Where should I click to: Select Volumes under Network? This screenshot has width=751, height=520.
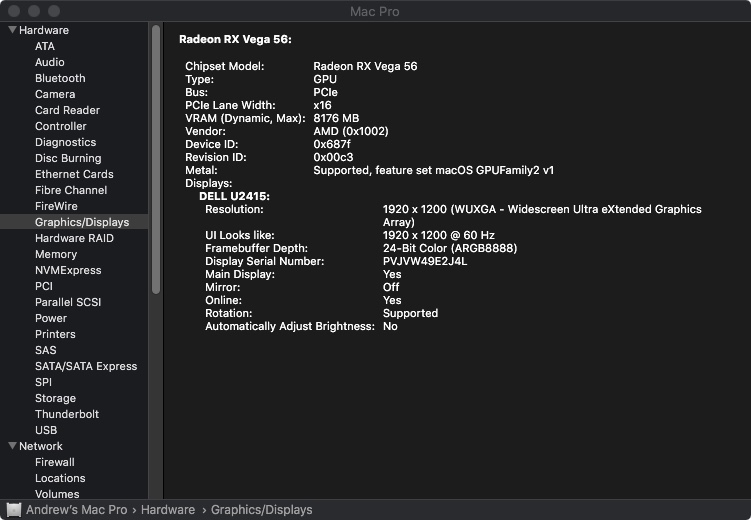57,494
